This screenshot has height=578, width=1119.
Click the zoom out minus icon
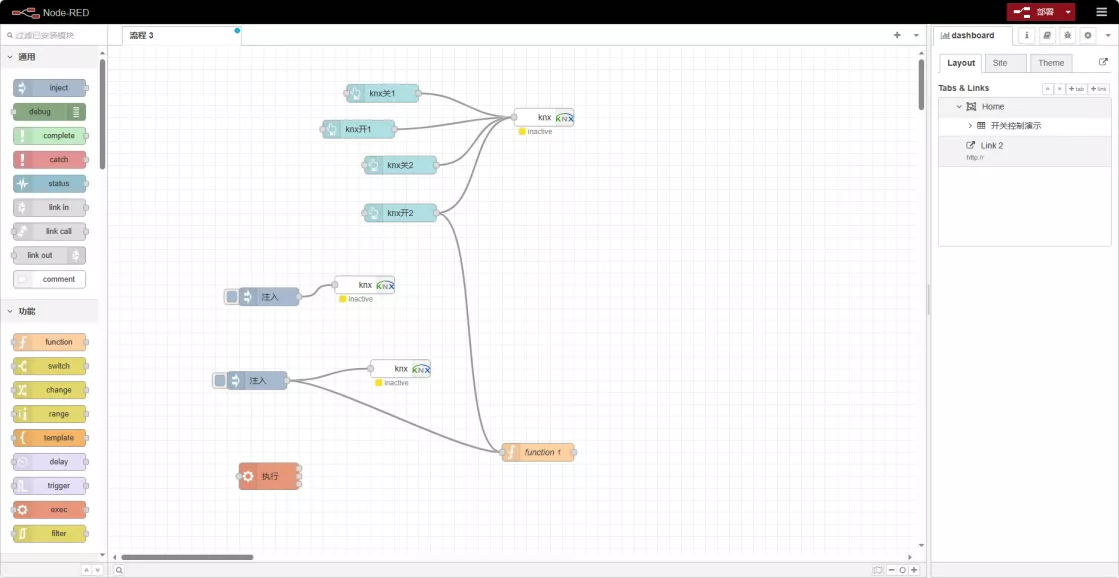click(891, 570)
